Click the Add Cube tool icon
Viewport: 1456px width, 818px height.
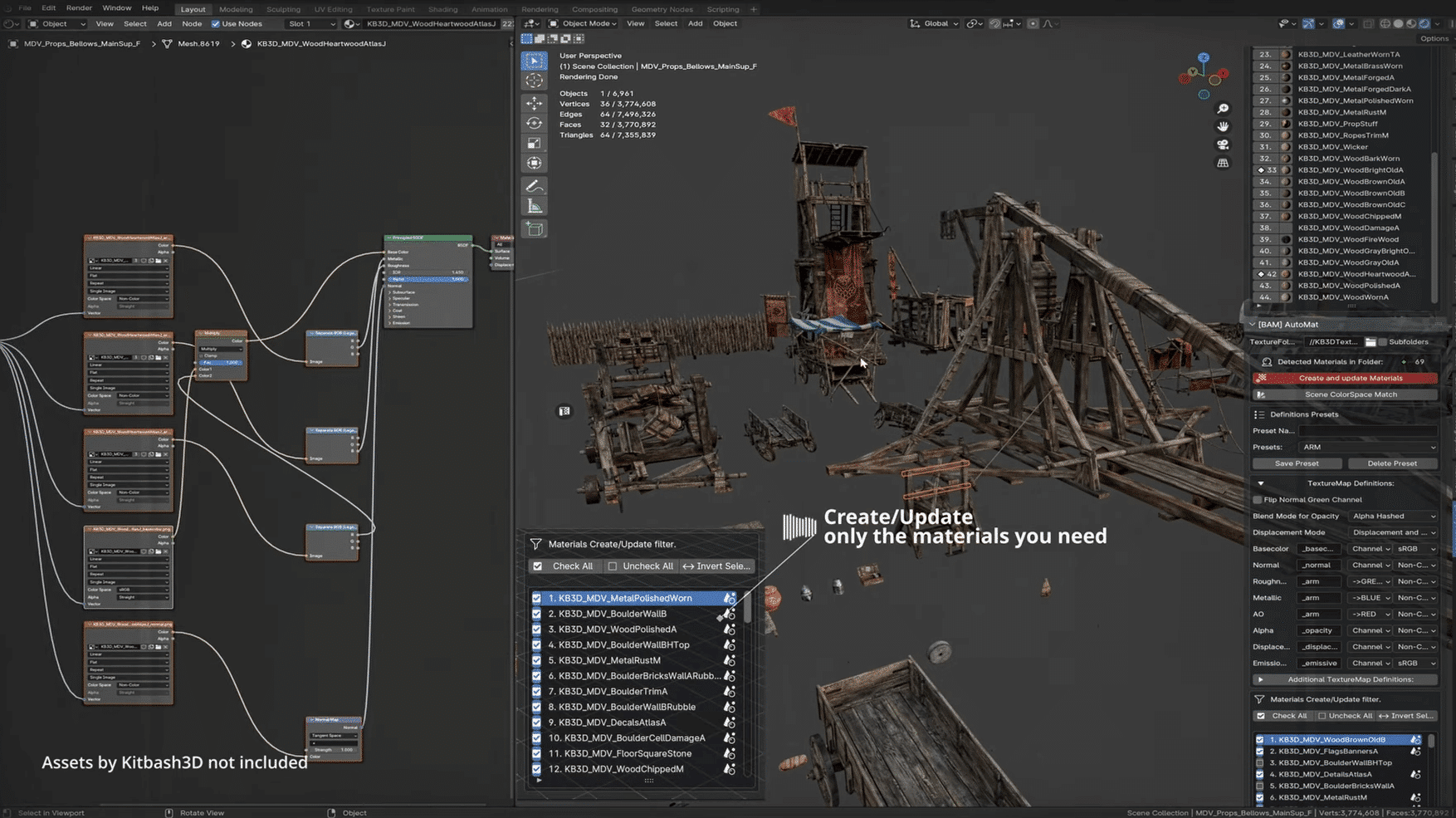pos(534,228)
